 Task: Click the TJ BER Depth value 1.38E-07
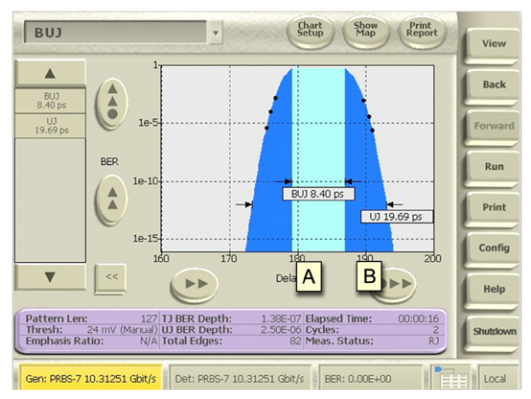(281, 319)
